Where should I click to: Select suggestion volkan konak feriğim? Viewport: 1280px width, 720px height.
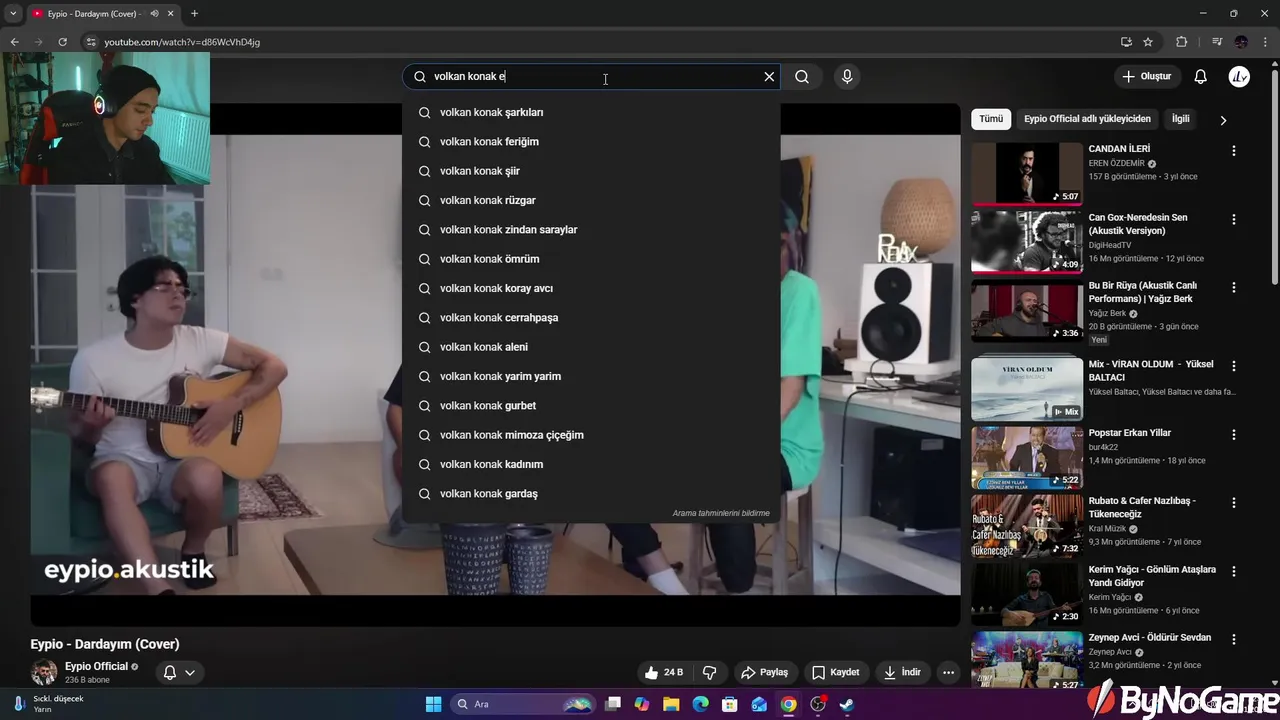click(x=591, y=142)
